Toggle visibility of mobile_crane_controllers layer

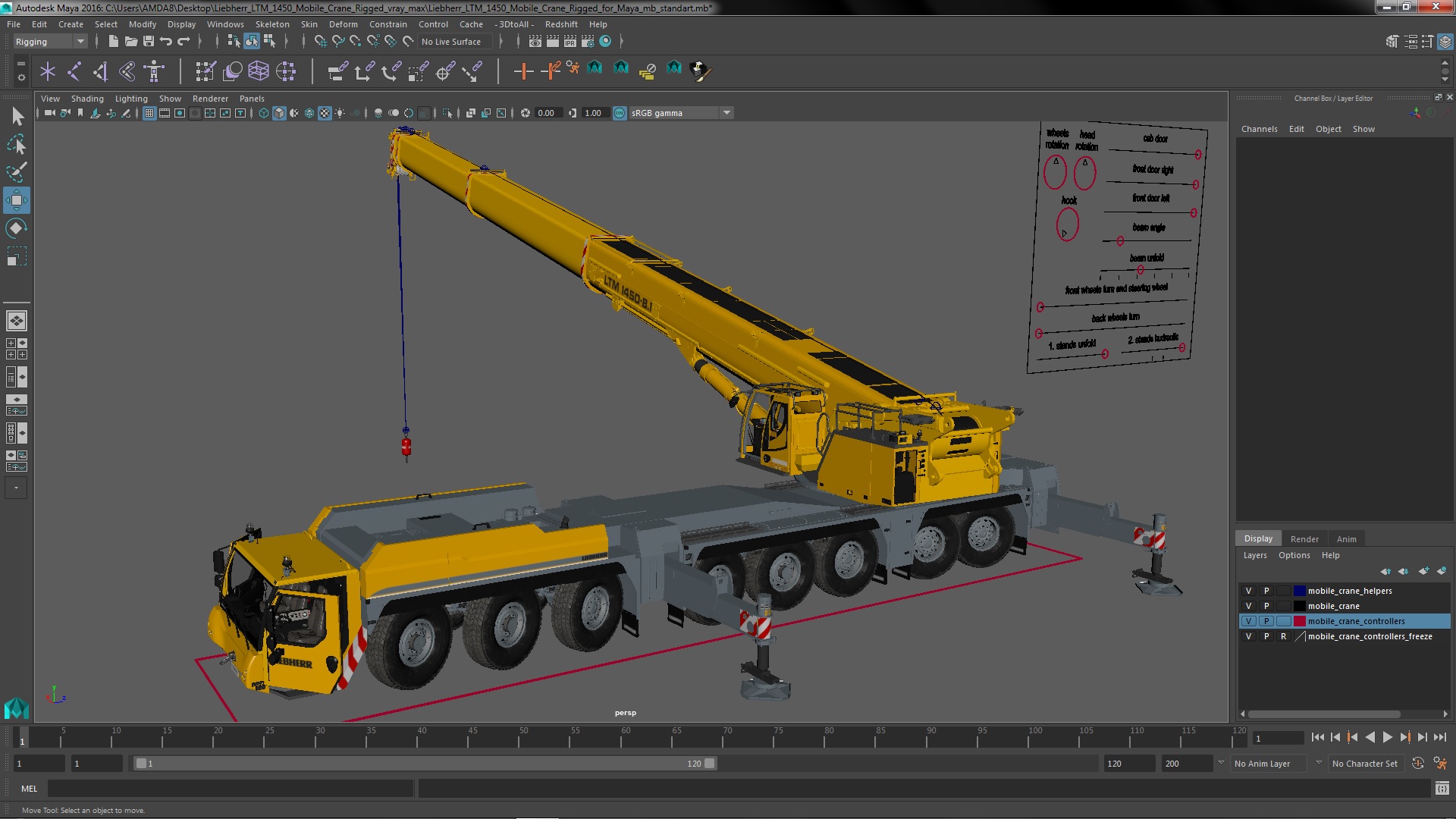1248,621
